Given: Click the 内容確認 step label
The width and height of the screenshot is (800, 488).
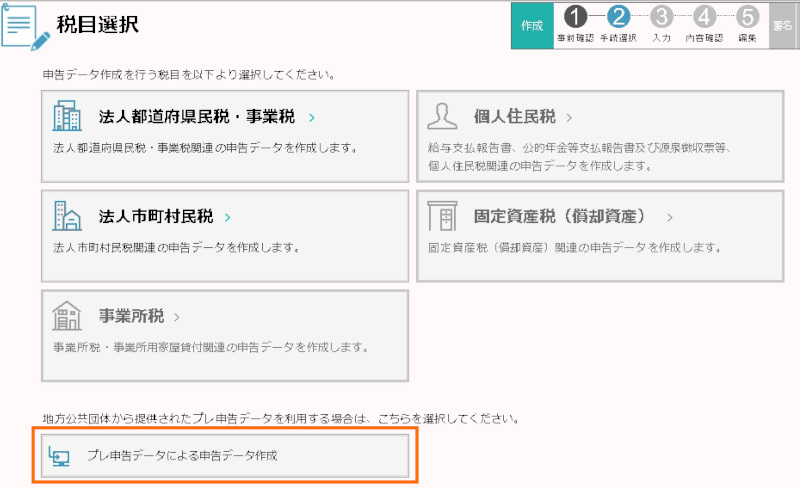Looking at the screenshot, I should 704,38.
